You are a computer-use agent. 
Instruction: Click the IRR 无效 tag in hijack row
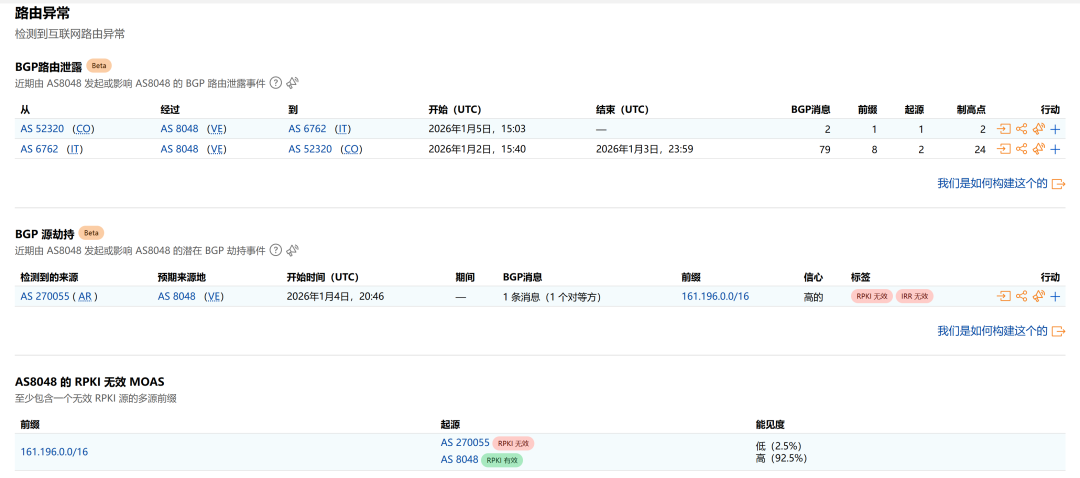(914, 296)
